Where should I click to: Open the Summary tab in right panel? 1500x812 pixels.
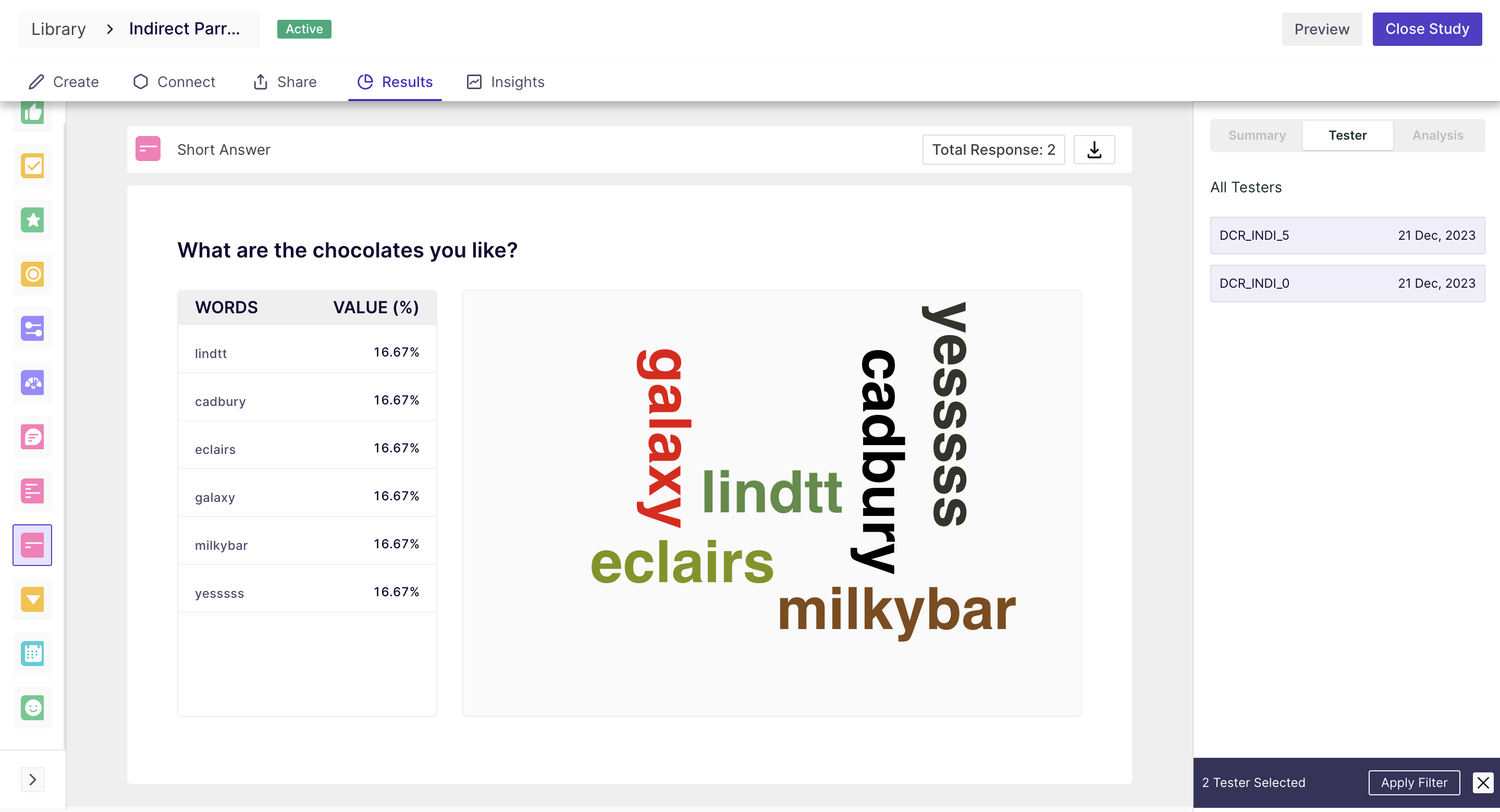(1257, 135)
